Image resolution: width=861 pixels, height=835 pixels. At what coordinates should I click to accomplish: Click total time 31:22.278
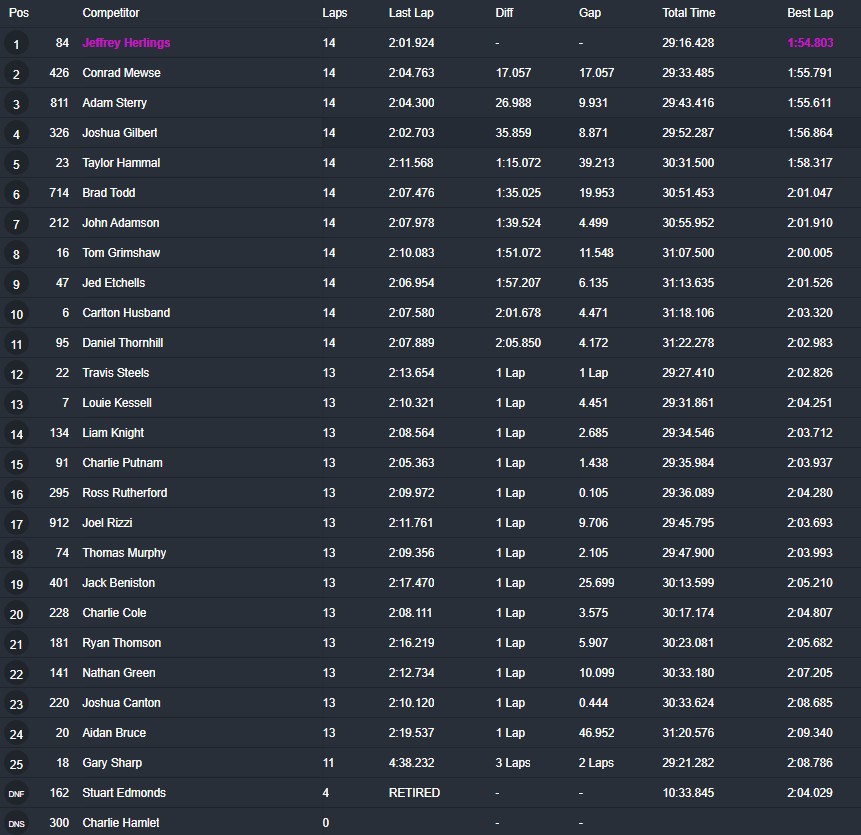point(688,343)
